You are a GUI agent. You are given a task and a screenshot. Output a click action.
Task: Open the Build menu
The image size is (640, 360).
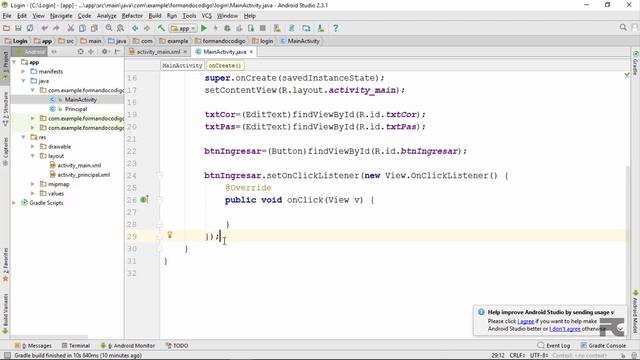(155, 16)
